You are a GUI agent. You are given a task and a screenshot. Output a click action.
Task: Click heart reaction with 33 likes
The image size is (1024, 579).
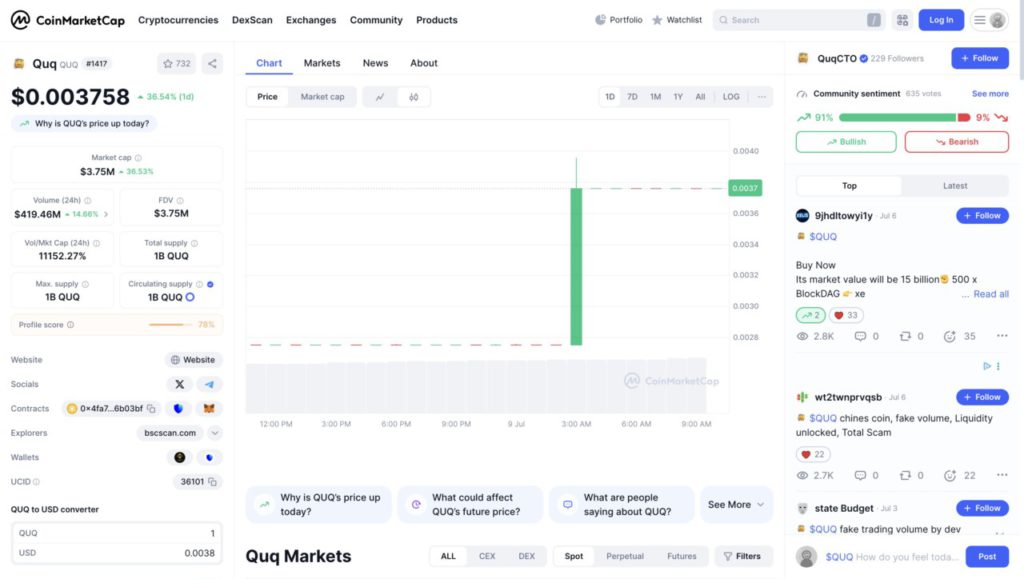click(846, 315)
